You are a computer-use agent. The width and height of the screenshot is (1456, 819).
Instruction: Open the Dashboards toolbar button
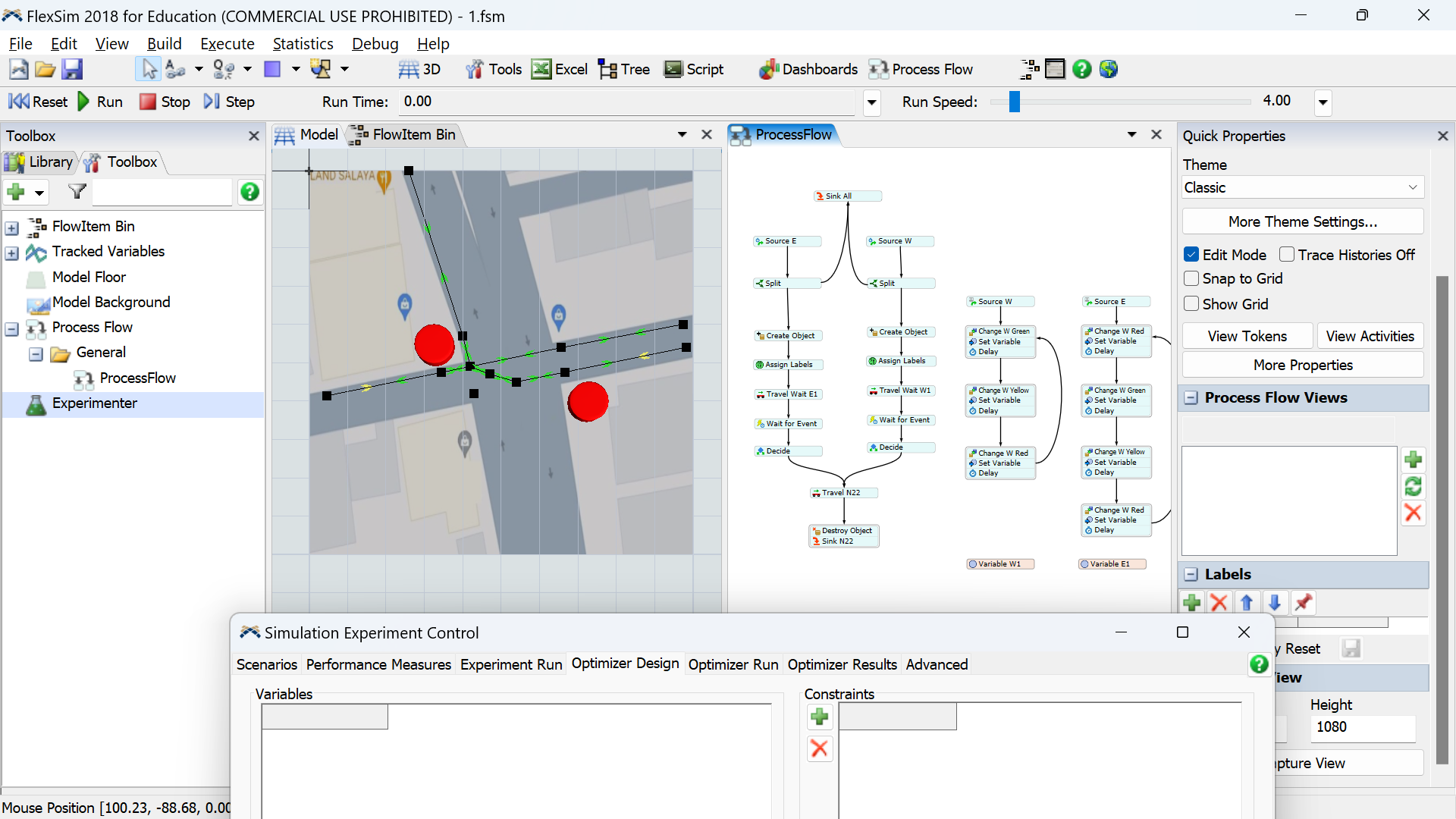tap(808, 70)
